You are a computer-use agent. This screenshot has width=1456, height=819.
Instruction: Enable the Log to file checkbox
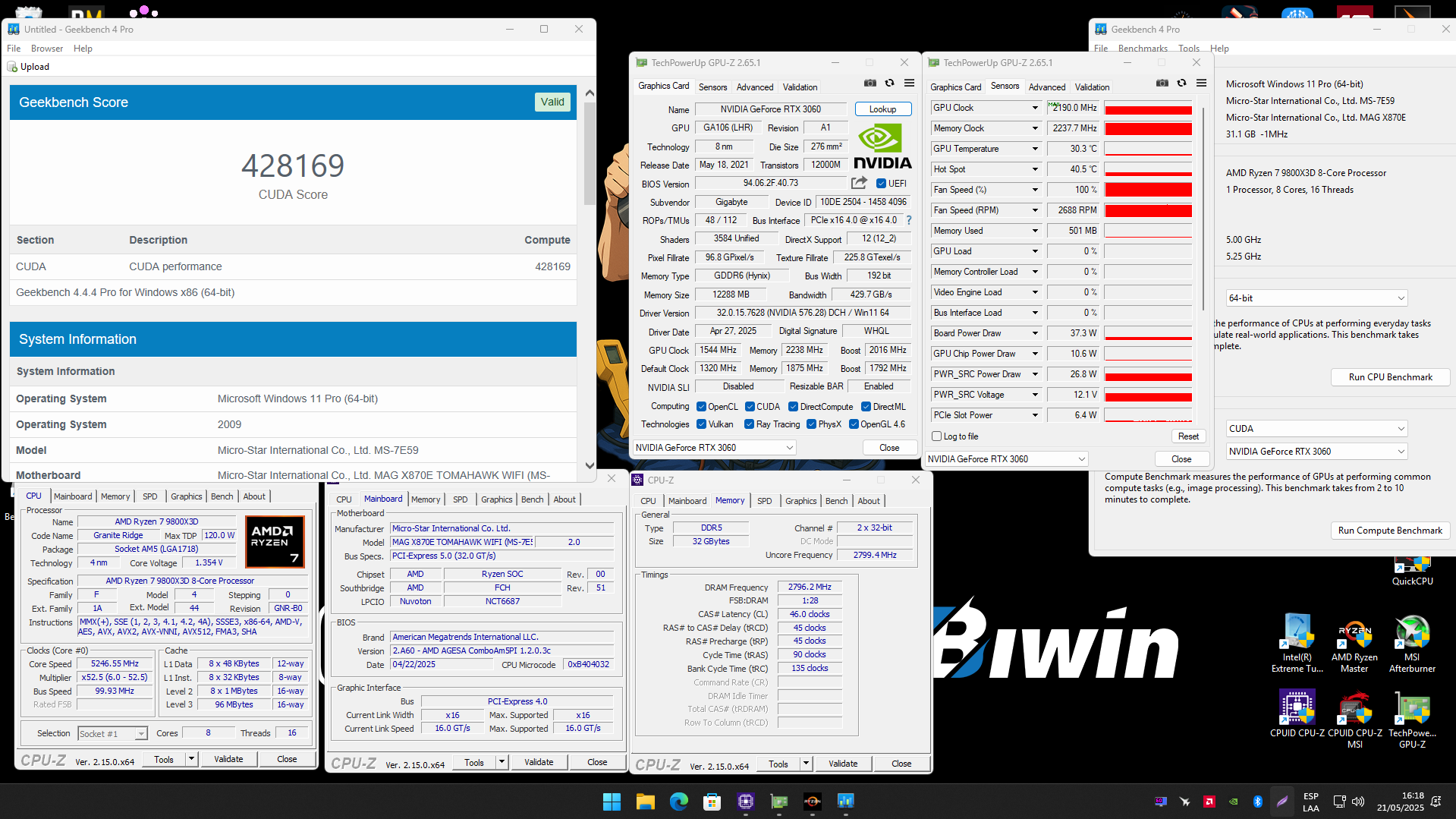pos(937,436)
